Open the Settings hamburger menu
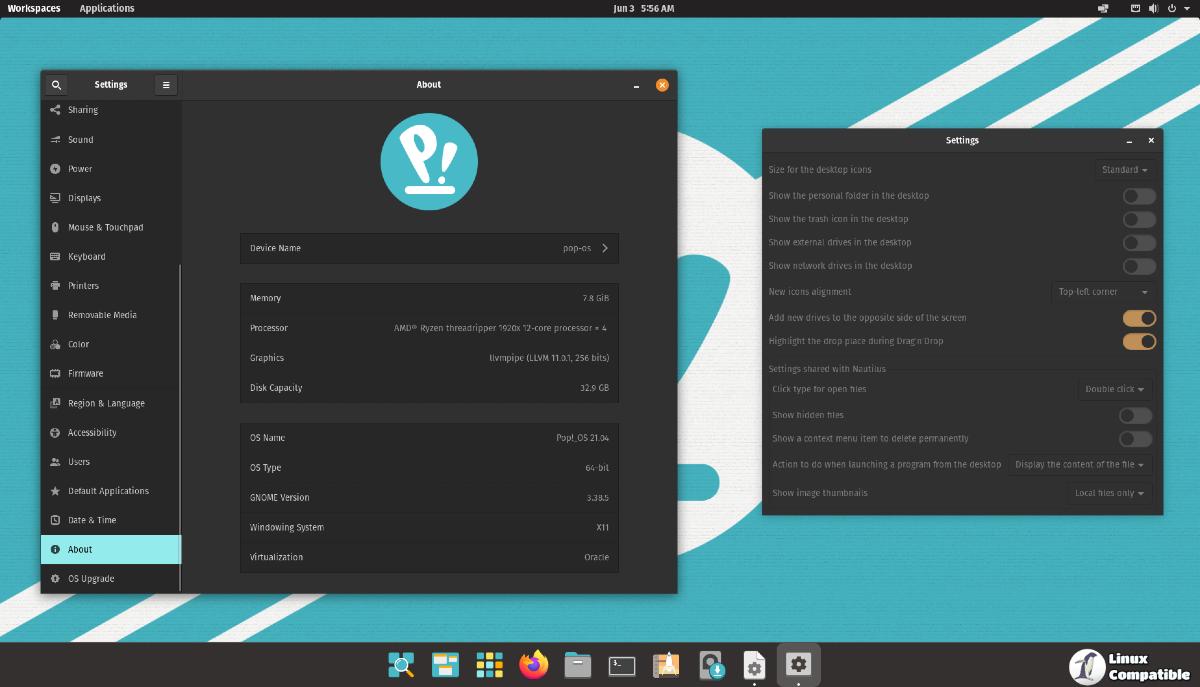This screenshot has width=1200, height=687. [x=166, y=85]
